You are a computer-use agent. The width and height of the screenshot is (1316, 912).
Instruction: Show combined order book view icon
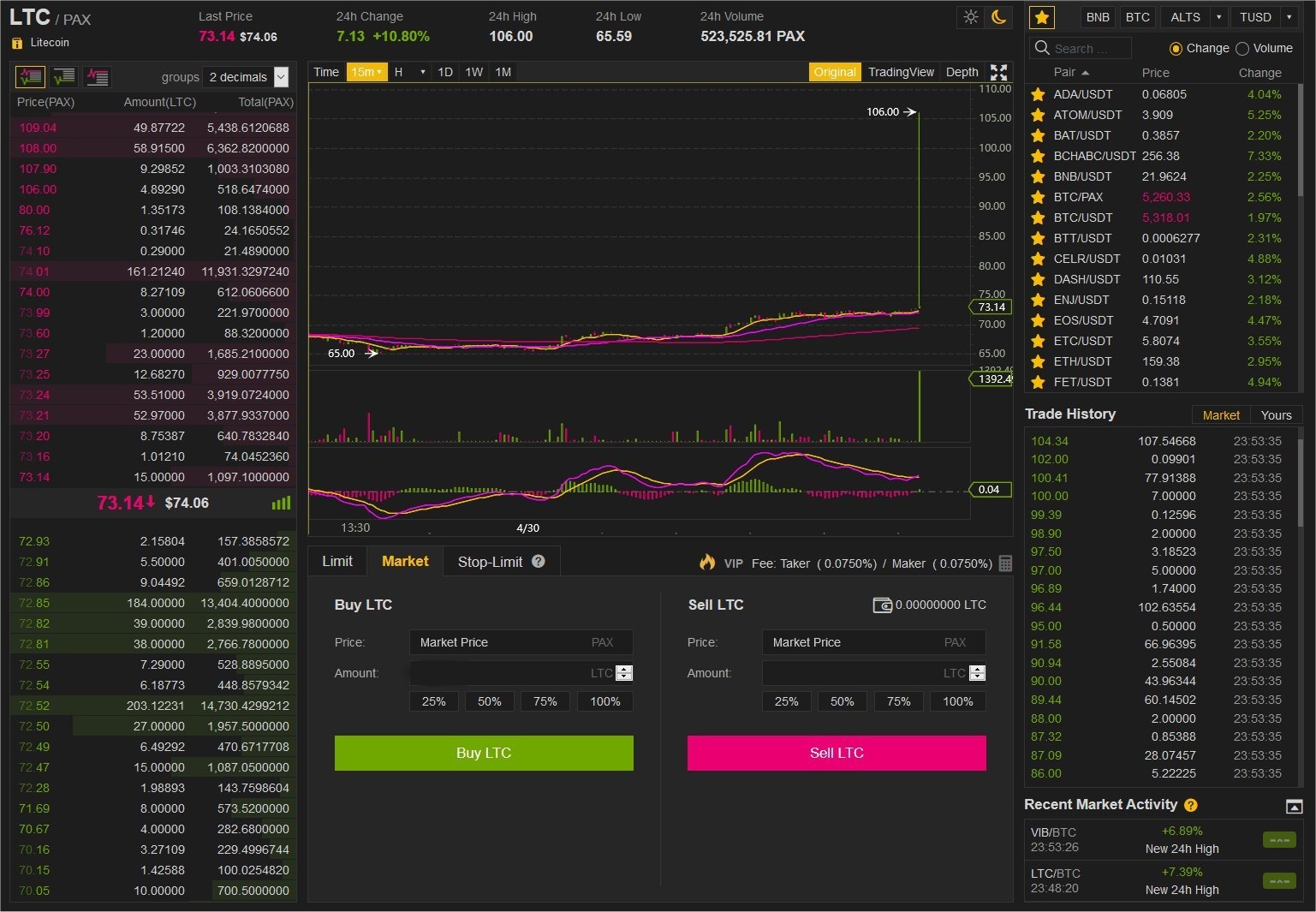[x=31, y=77]
